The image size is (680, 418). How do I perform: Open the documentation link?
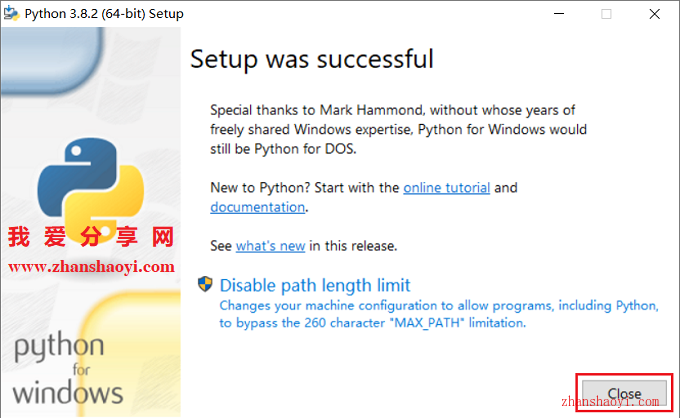(x=258, y=207)
